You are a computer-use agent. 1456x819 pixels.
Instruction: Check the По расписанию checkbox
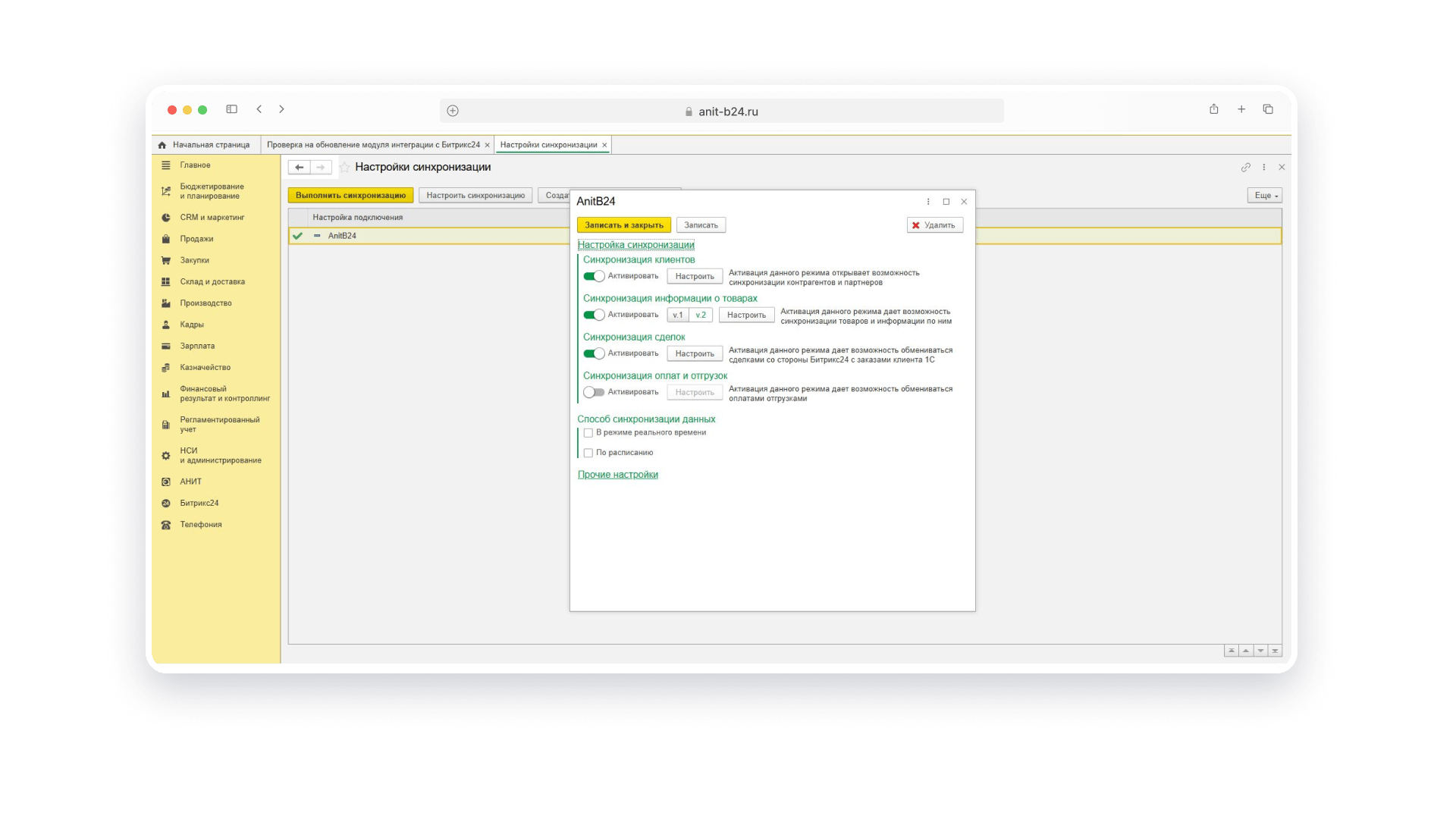tap(588, 453)
